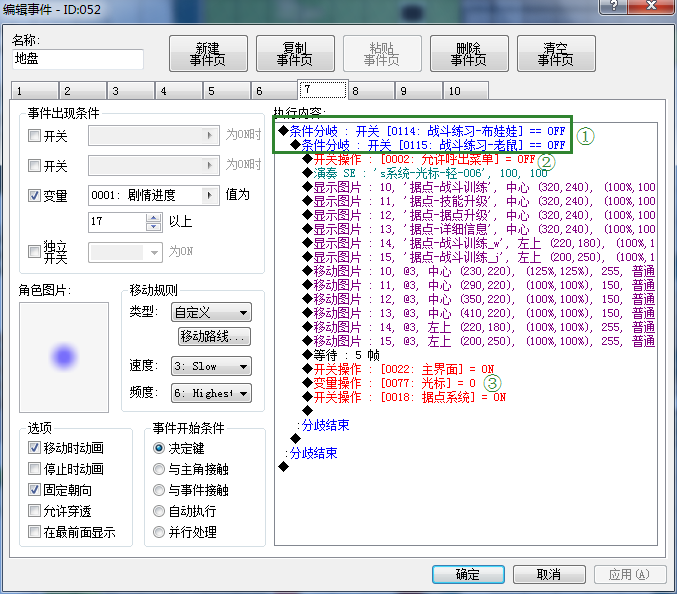Check the 在最前面显示 option
The width and height of the screenshot is (677, 594).
pos(34,531)
